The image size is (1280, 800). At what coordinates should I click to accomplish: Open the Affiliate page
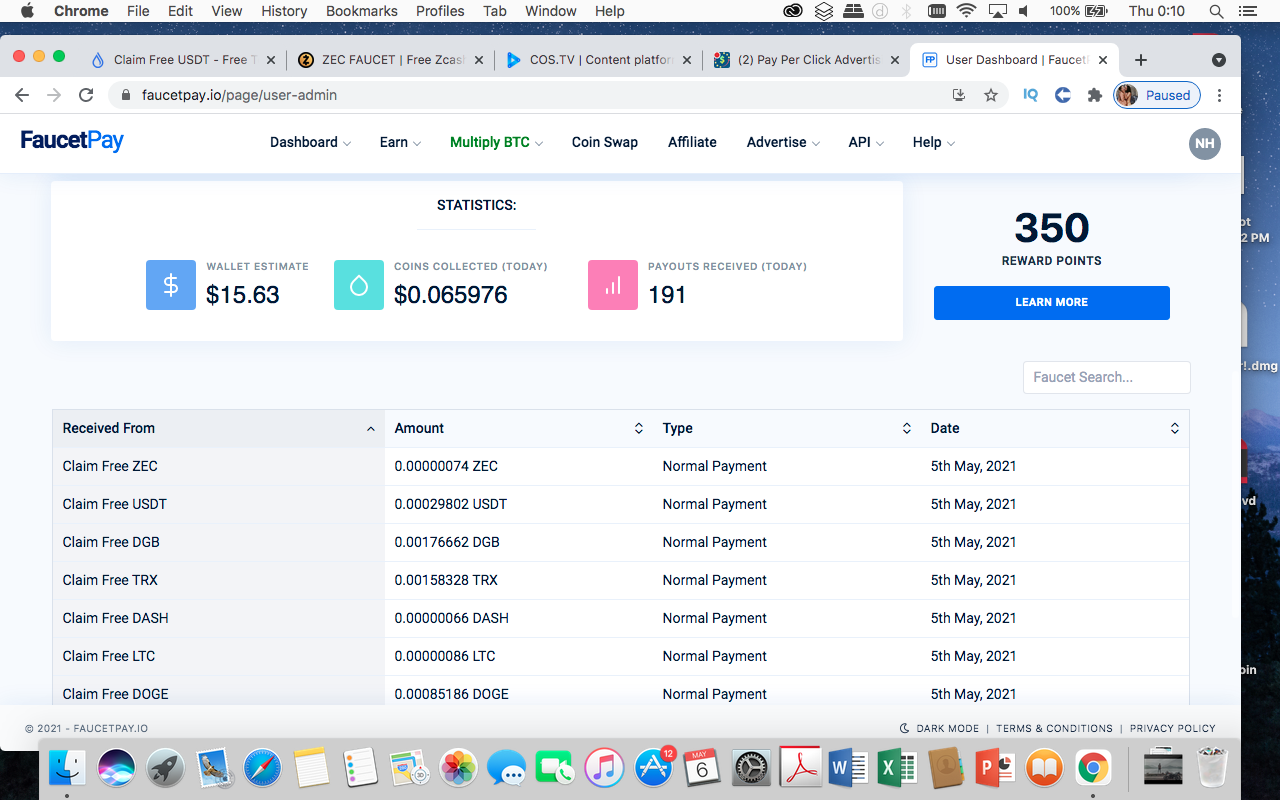tap(692, 142)
